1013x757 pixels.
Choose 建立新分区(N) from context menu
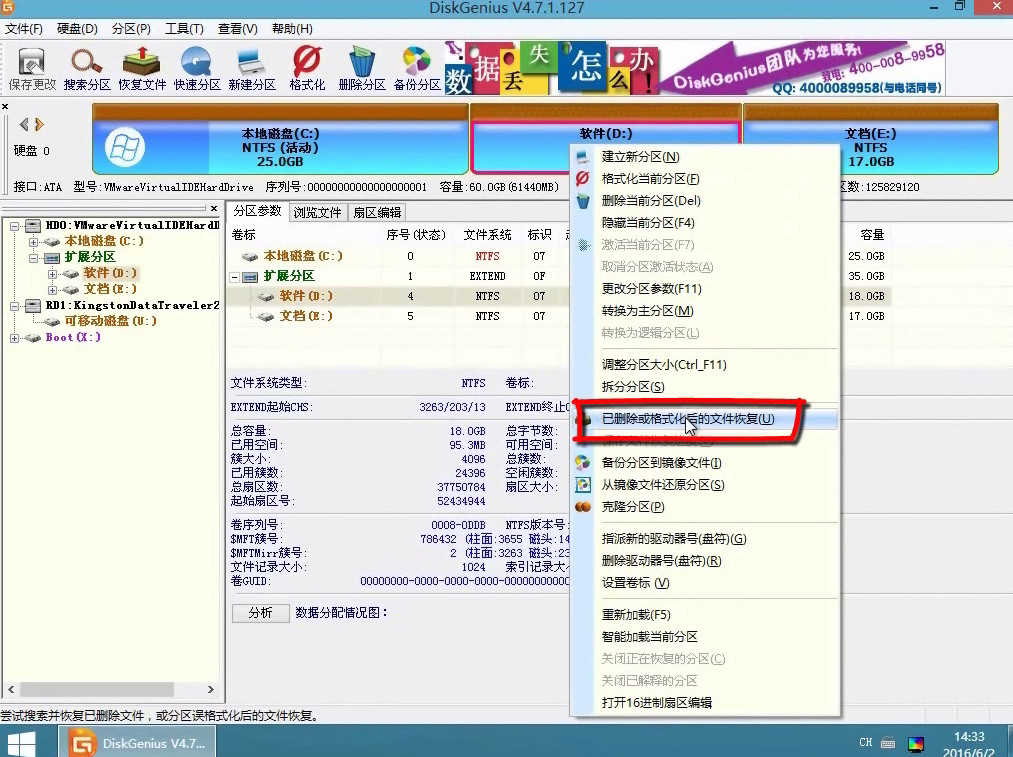point(704,157)
